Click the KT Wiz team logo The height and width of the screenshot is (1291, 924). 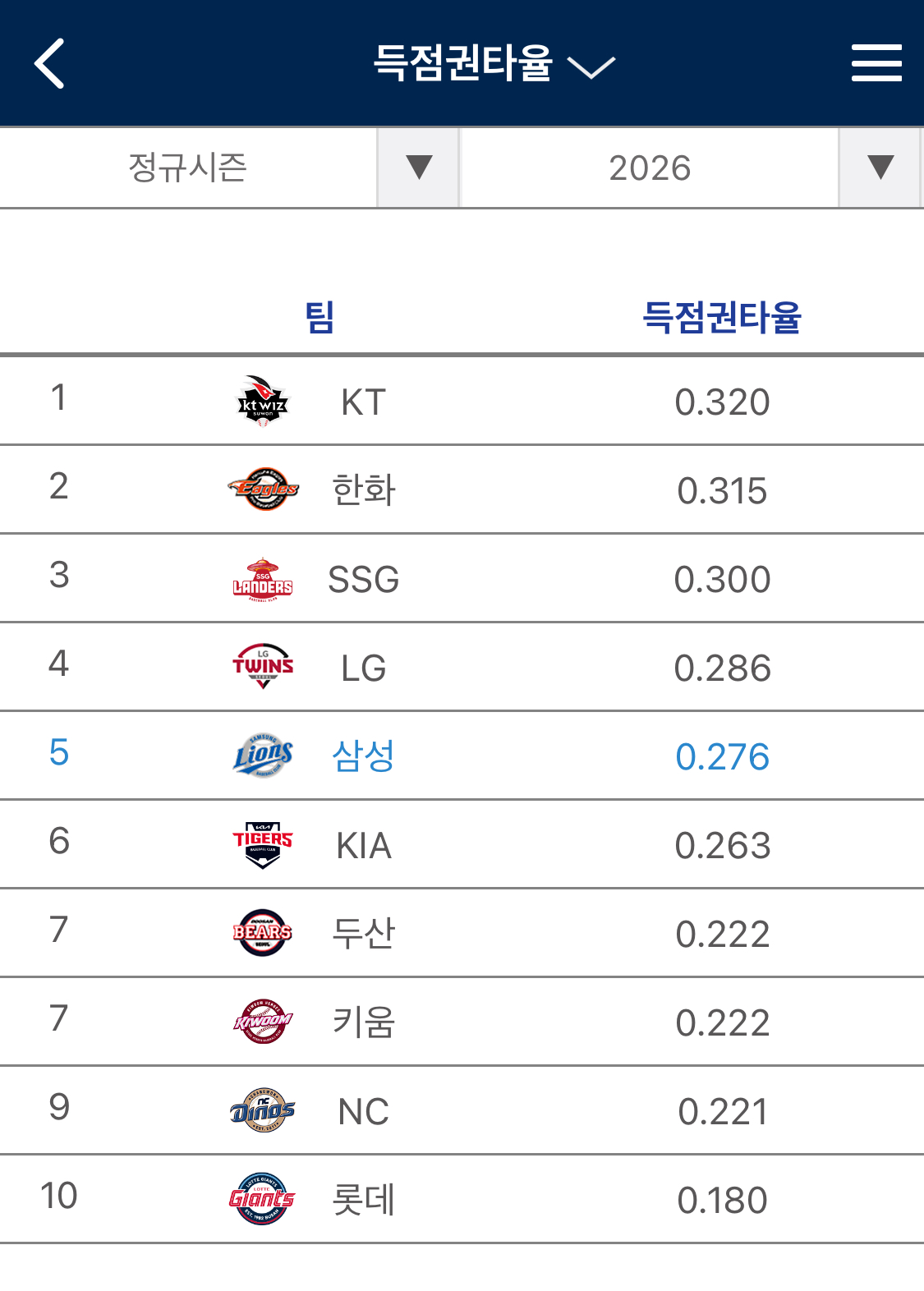coord(263,402)
